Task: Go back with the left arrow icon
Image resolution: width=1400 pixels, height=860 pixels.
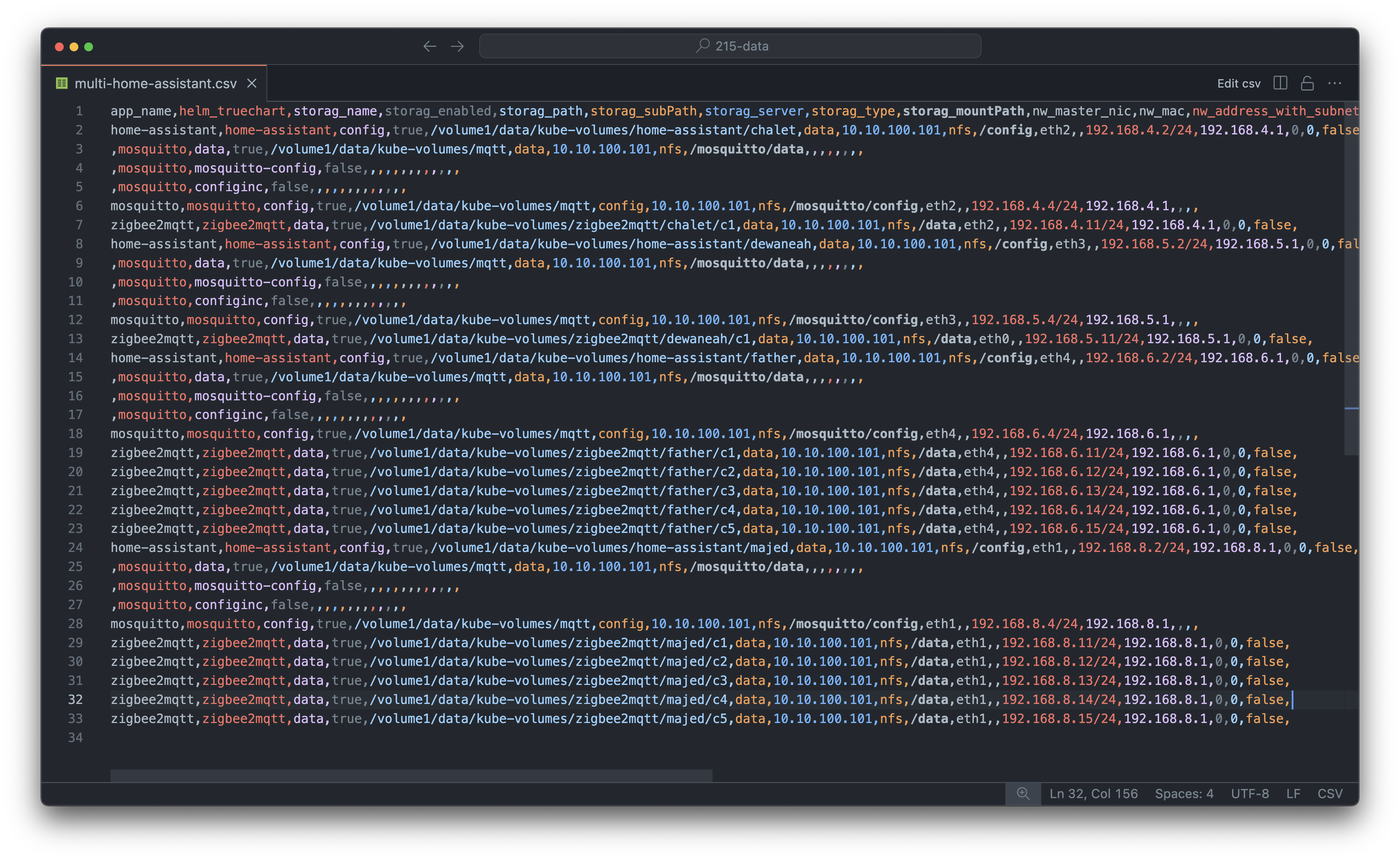Action: point(430,46)
